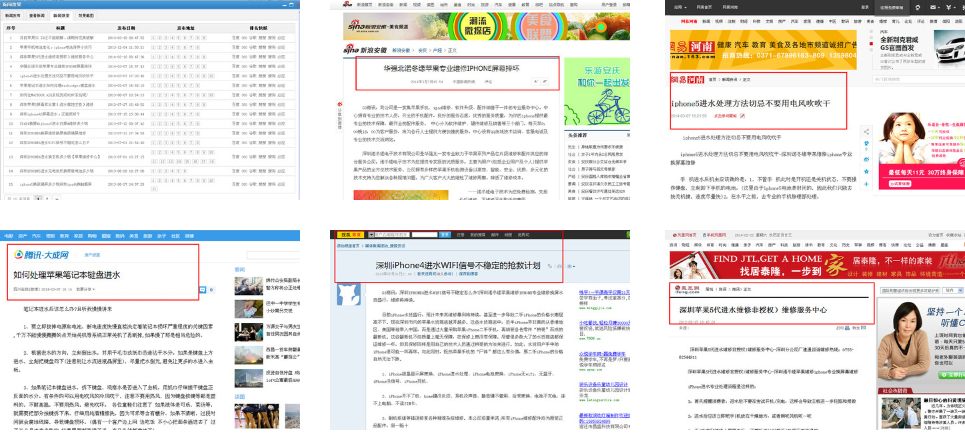
Task: Click the 腾讯·大成网 logo
Action: [x=41, y=255]
